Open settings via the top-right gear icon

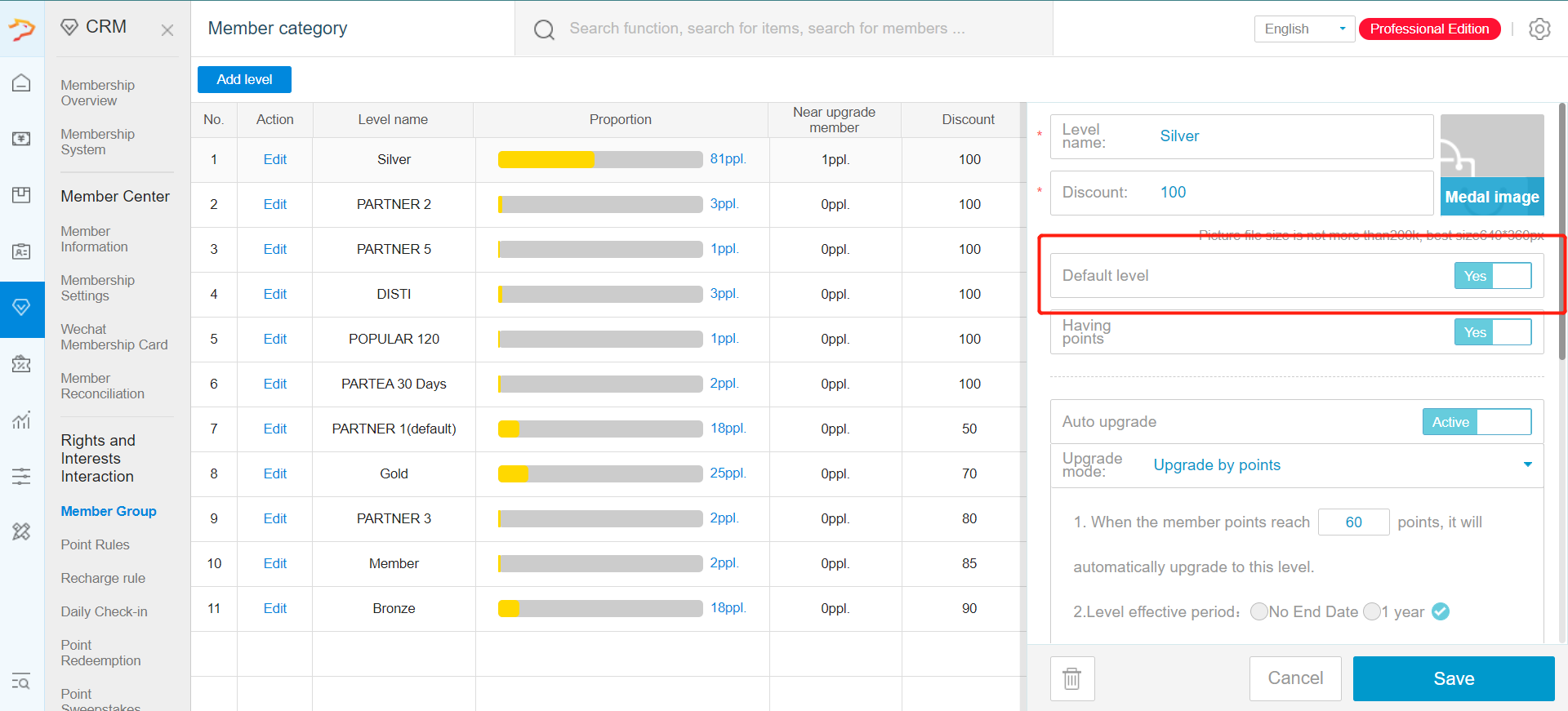pyautogui.click(x=1539, y=29)
